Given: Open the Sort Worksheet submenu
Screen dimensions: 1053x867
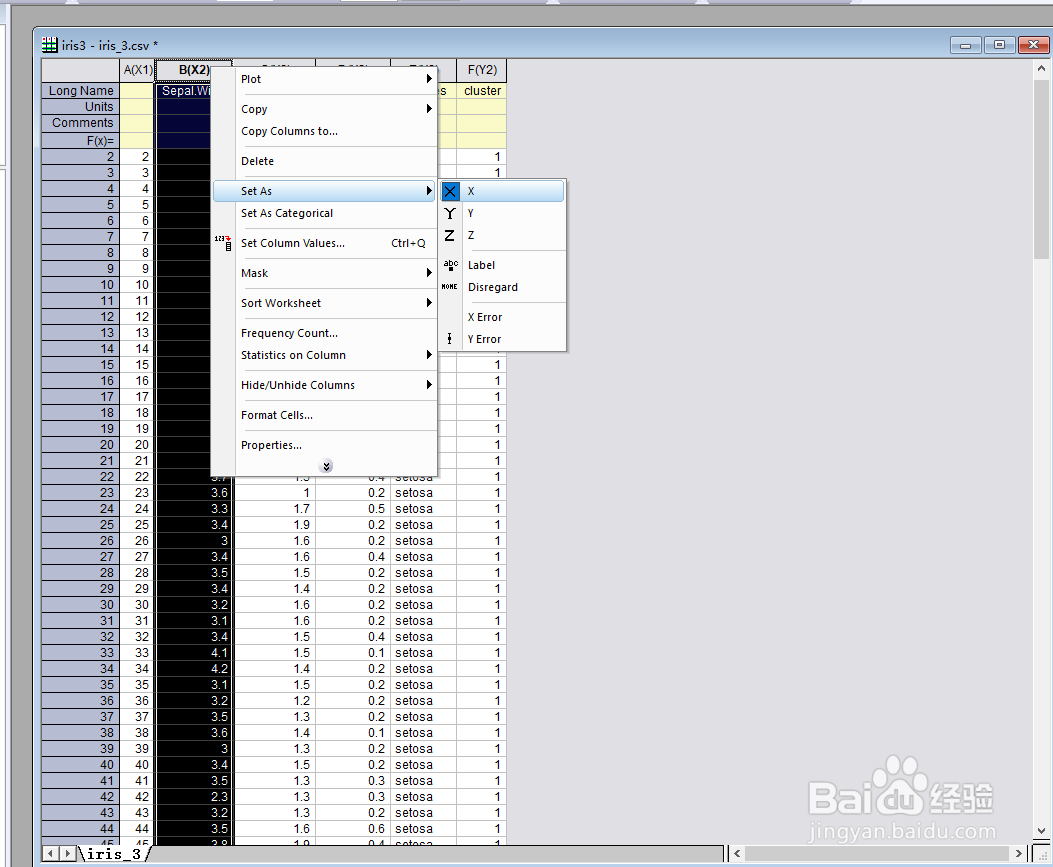Looking at the screenshot, I should coord(324,303).
